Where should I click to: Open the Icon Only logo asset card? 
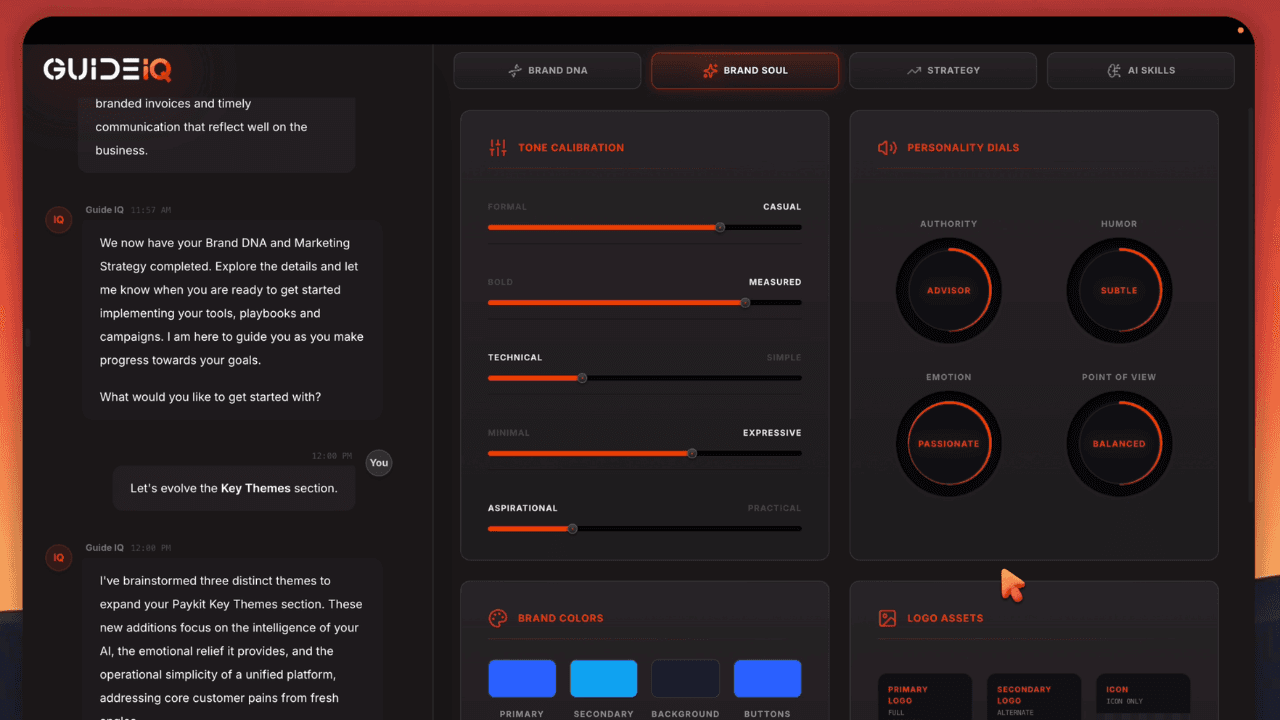click(1143, 697)
